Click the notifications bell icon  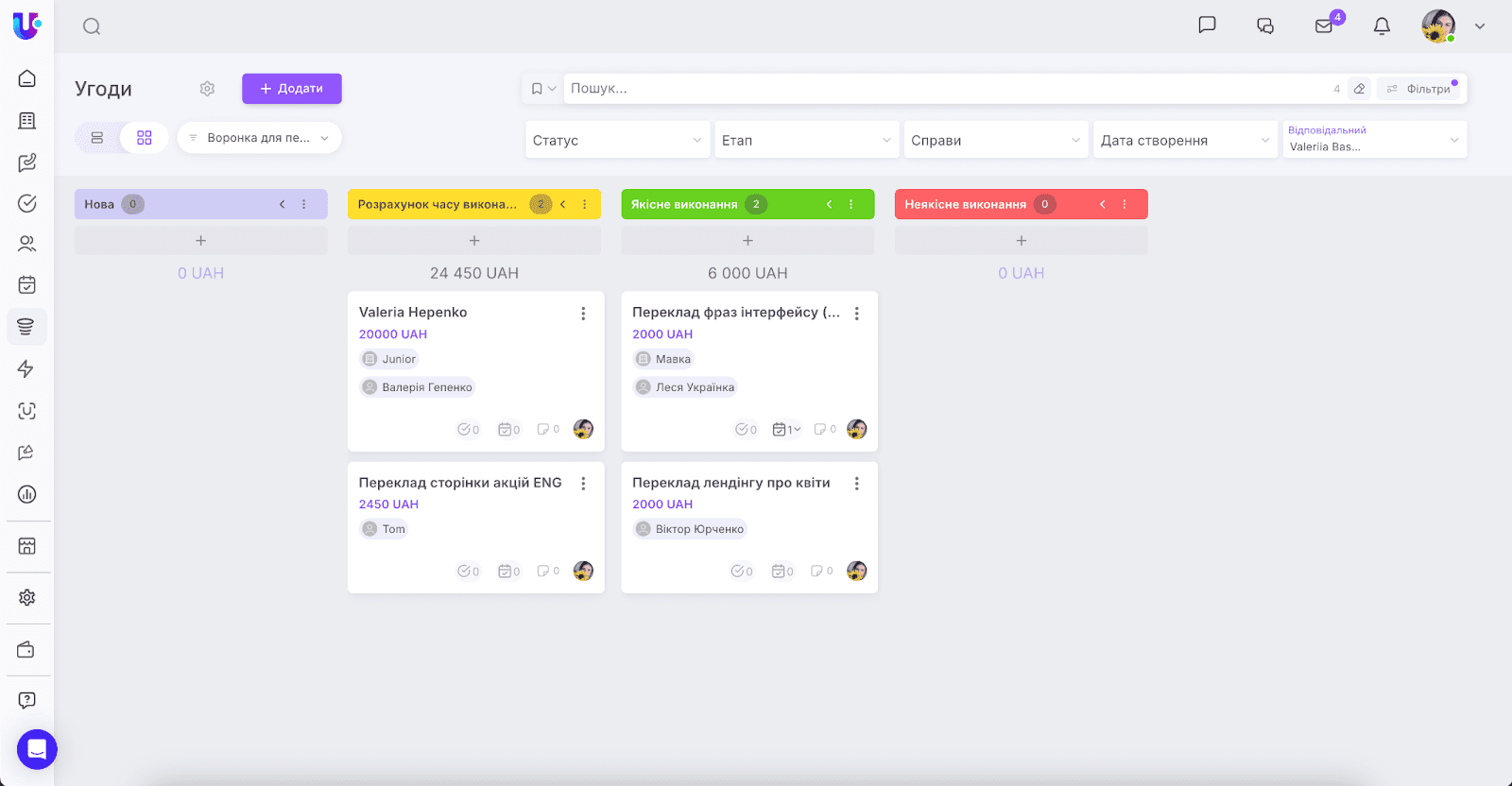pyautogui.click(x=1382, y=26)
